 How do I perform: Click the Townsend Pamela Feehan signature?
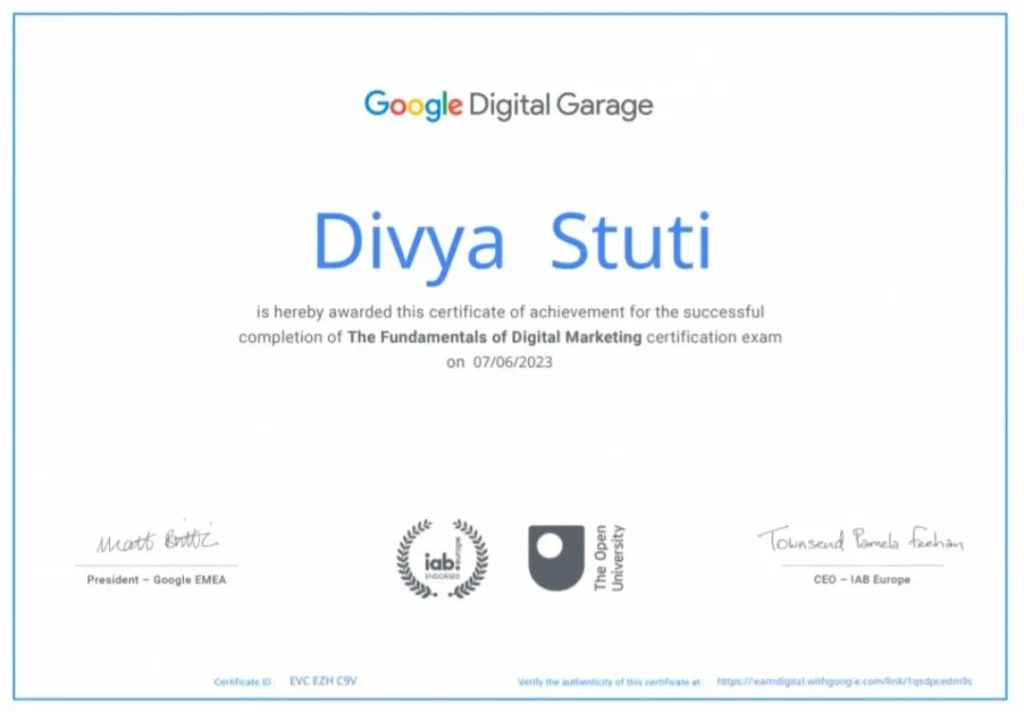(x=861, y=540)
